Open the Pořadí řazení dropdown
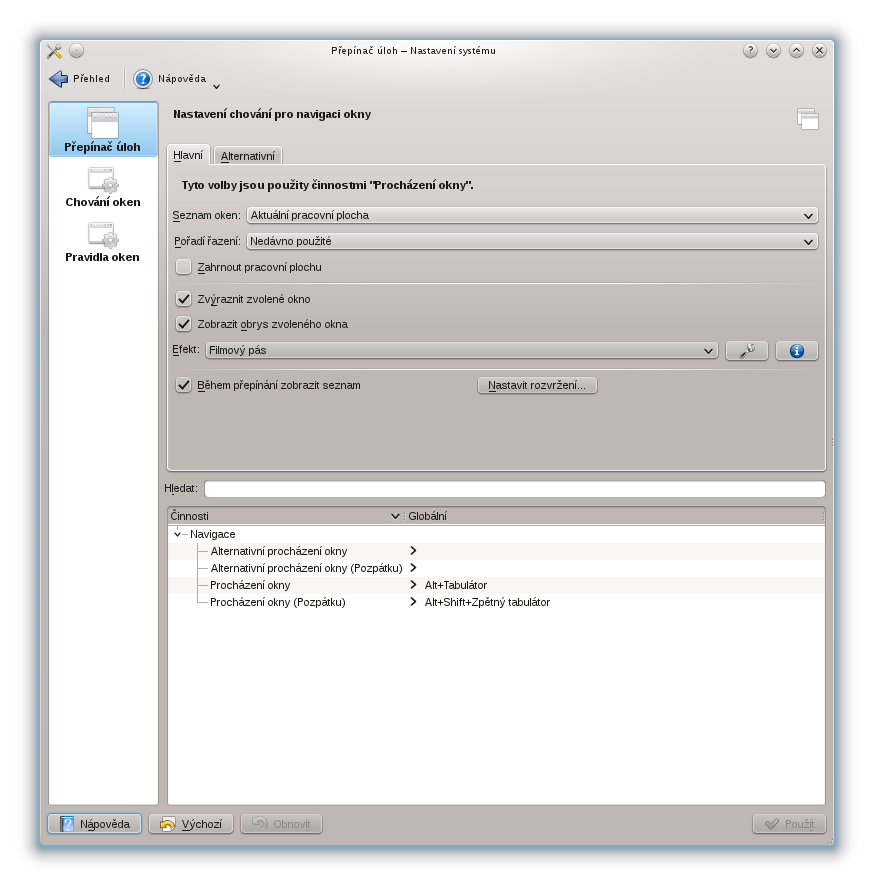This screenshot has width=874, height=885. click(532, 242)
